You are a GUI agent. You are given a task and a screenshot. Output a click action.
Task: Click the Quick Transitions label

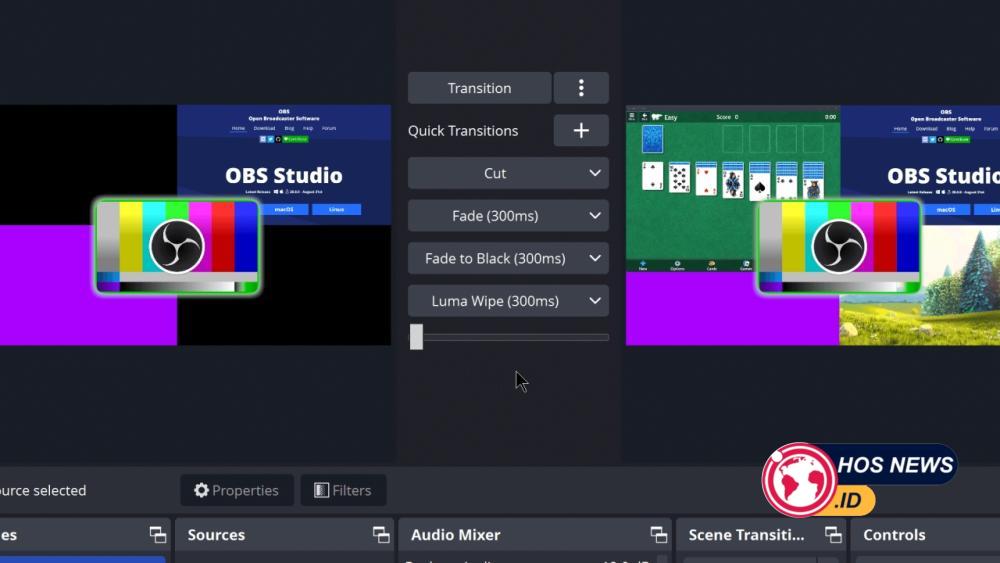pyautogui.click(x=463, y=131)
